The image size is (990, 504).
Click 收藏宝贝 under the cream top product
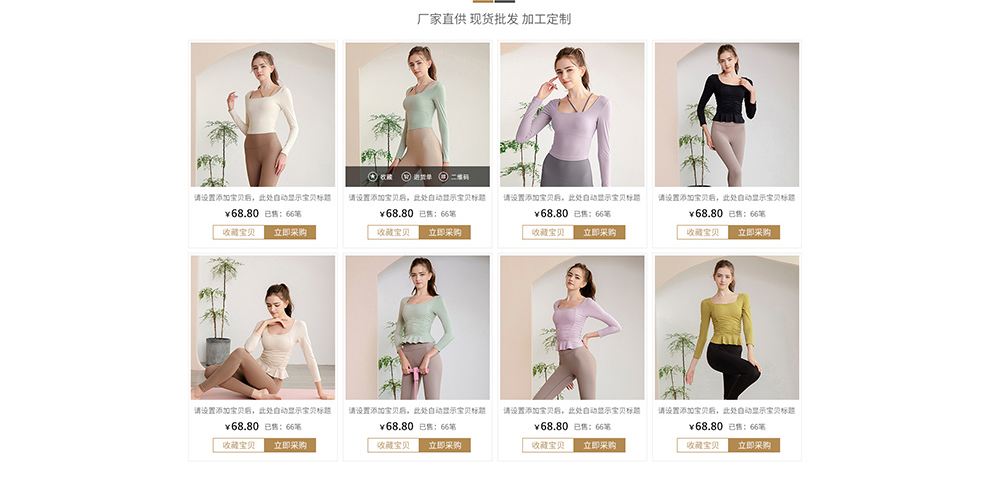coord(239,232)
